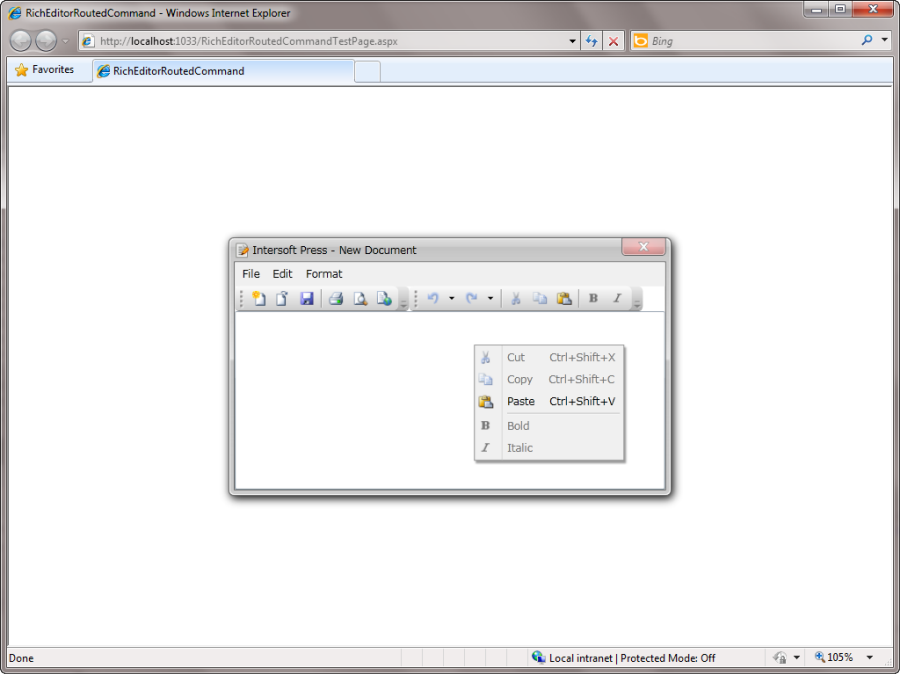Open the Favorites button
The width and height of the screenshot is (900, 674).
(x=45, y=69)
